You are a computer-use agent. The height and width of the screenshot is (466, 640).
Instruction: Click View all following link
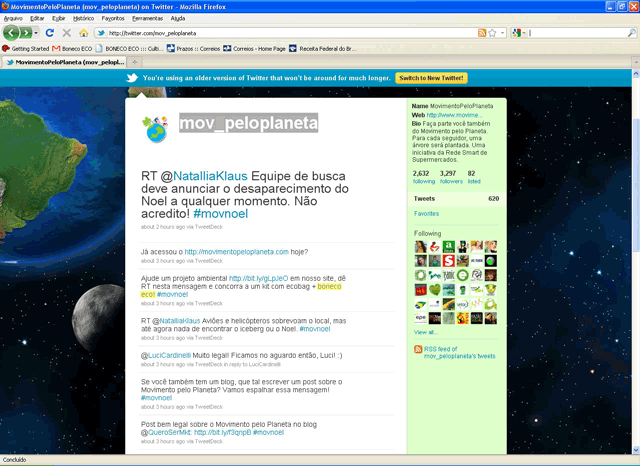(x=426, y=332)
